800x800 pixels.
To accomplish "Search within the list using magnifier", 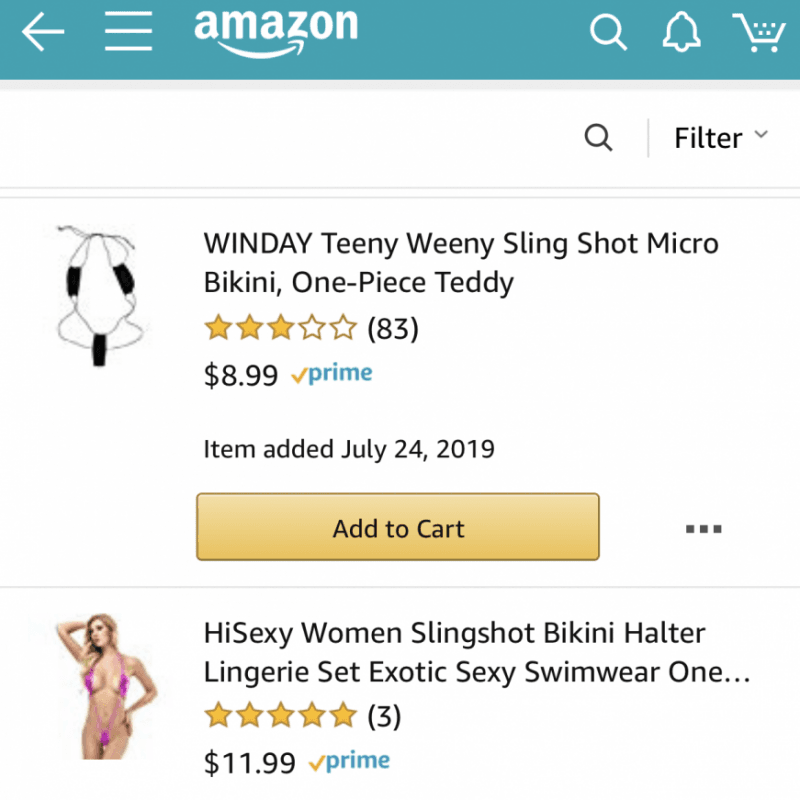I will click(598, 137).
